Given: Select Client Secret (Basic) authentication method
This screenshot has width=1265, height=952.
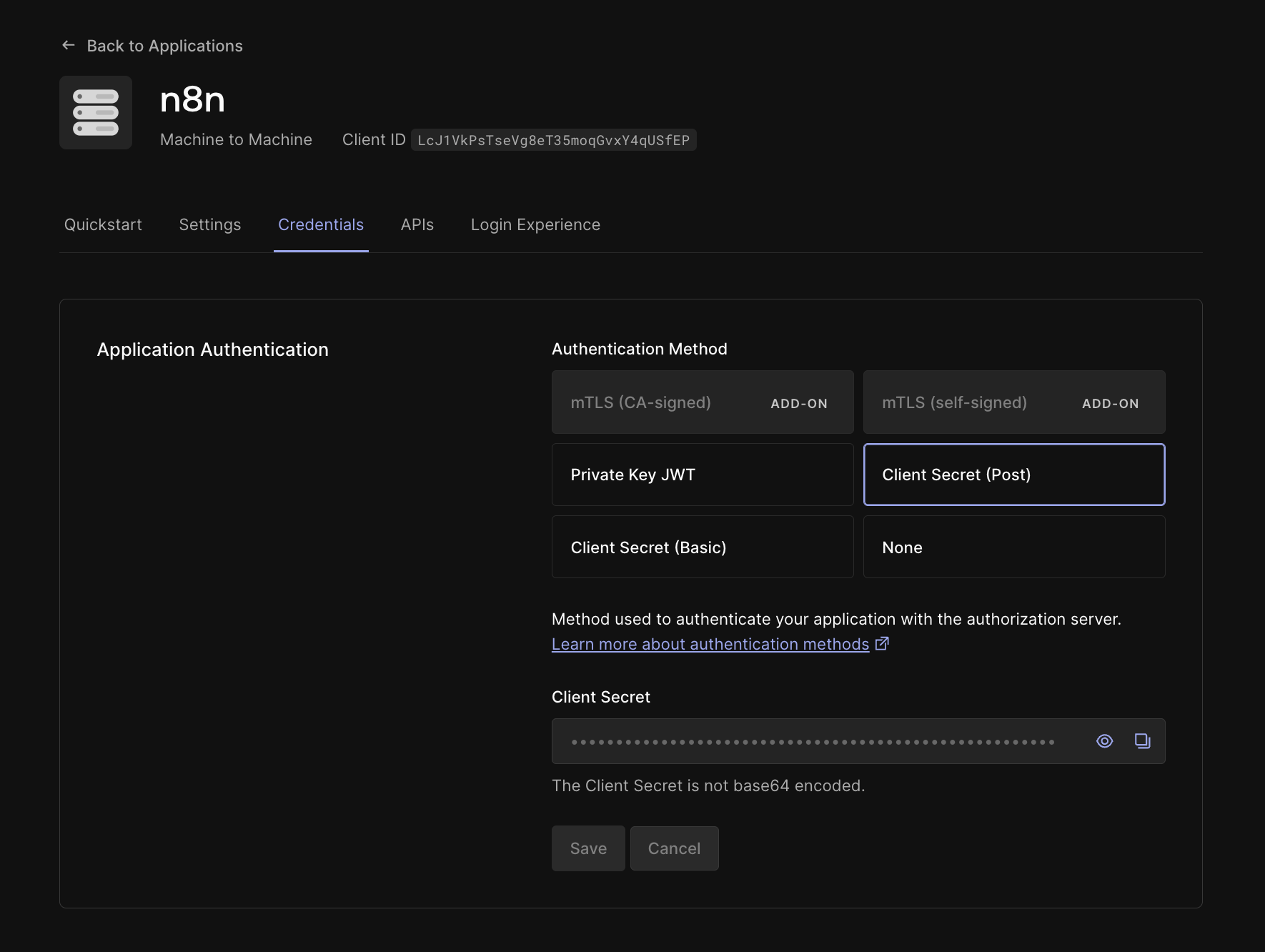Looking at the screenshot, I should click(x=703, y=547).
